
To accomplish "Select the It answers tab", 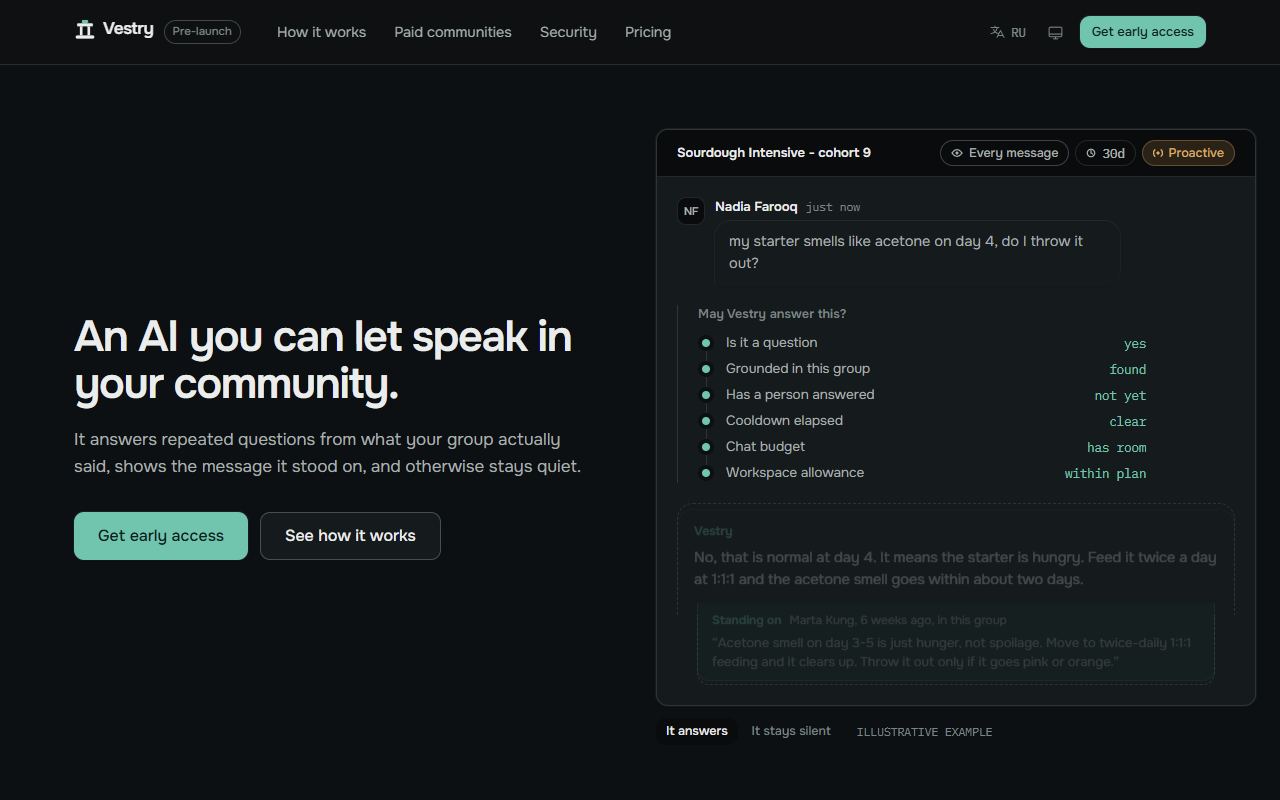I will pos(697,731).
